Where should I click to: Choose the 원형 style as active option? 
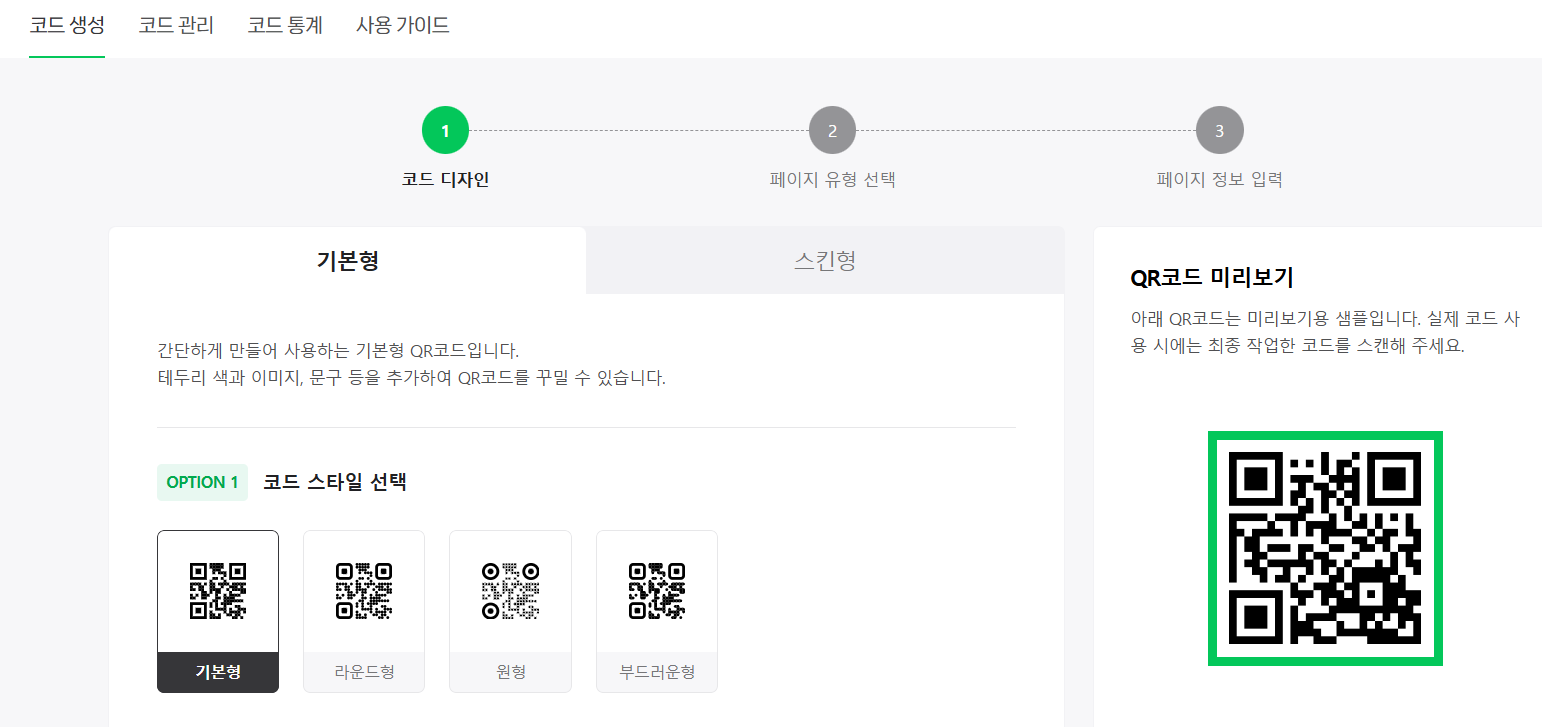[510, 611]
